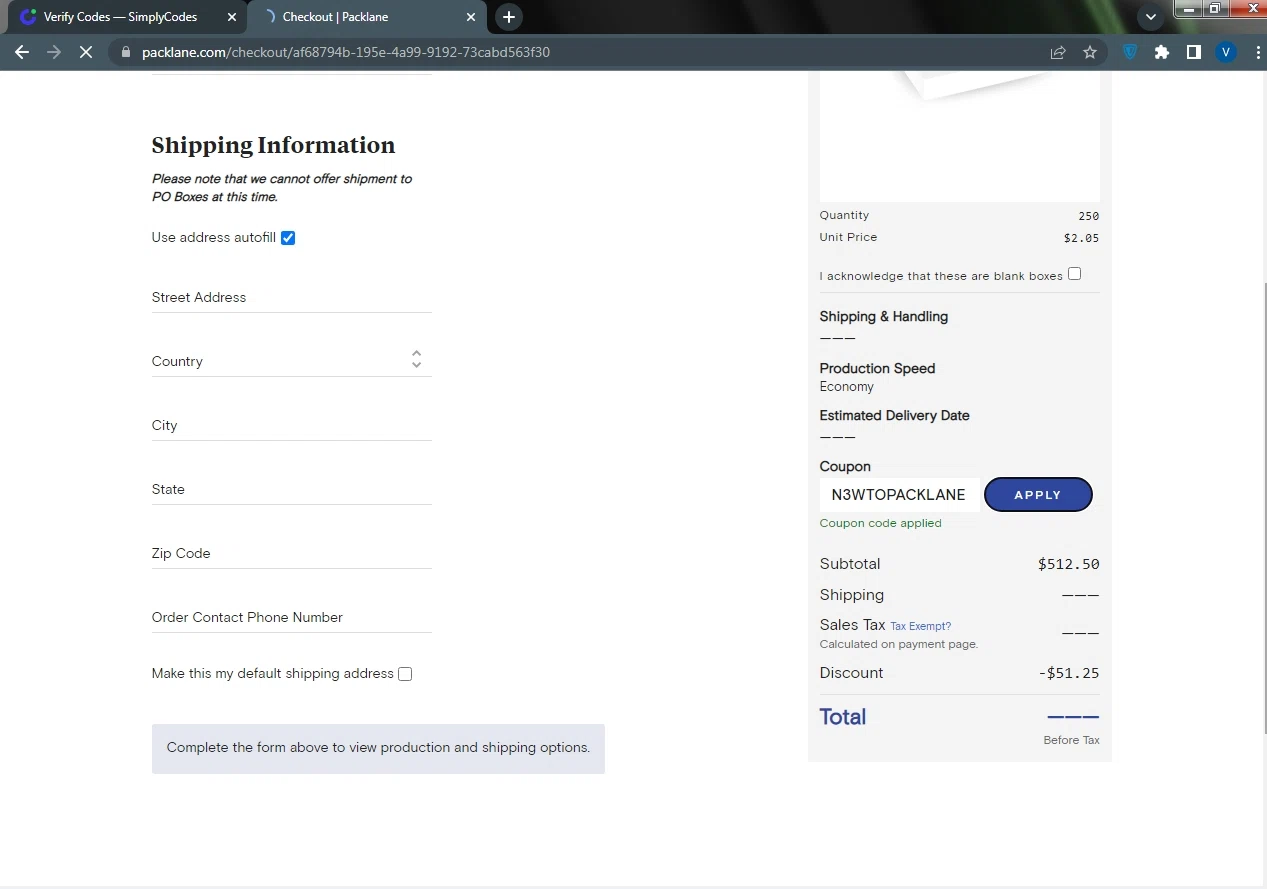Viewport: 1267px width, 889px height.
Task: Click the 'Before Tax' note
Action: pos(1071,740)
